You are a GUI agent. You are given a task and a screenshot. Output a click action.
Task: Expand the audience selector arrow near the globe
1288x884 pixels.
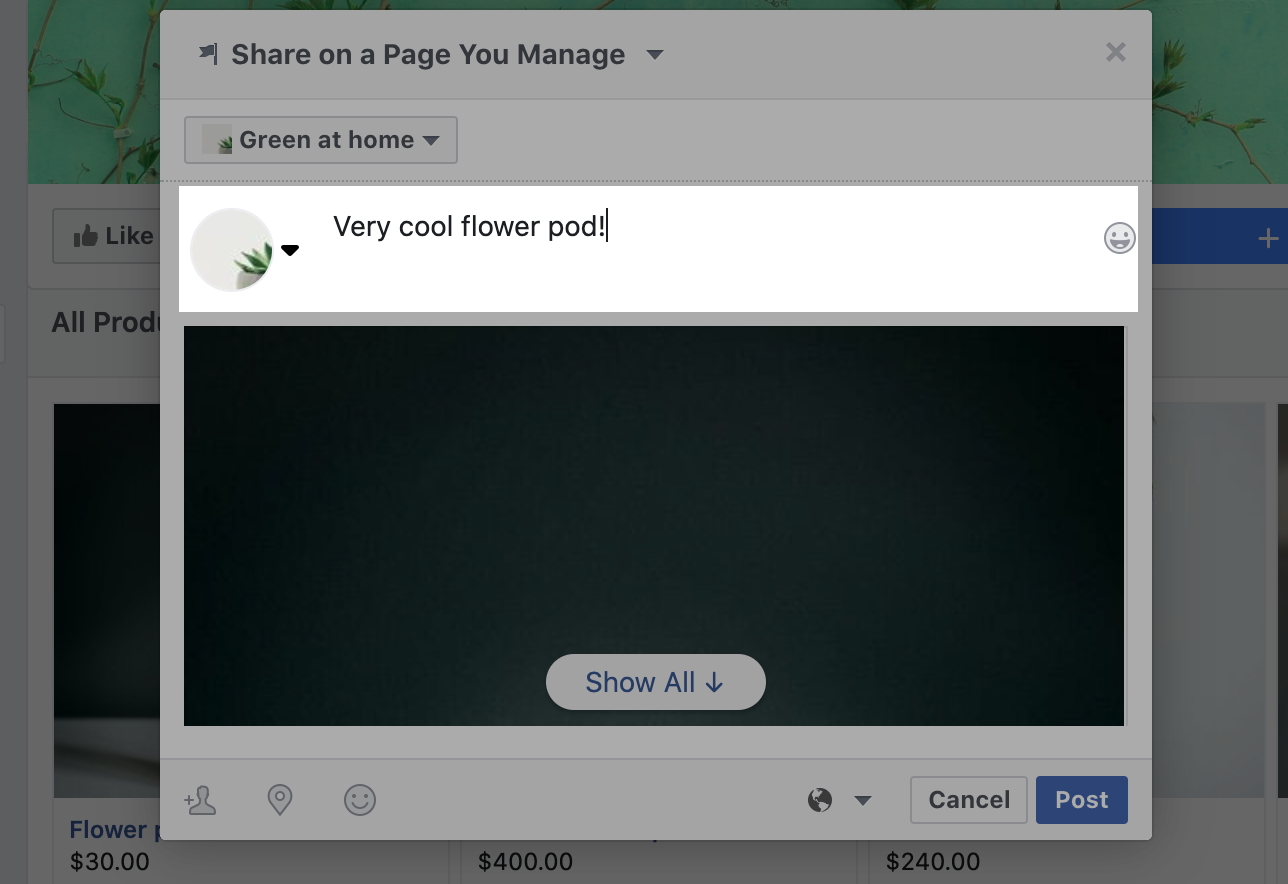tap(862, 800)
